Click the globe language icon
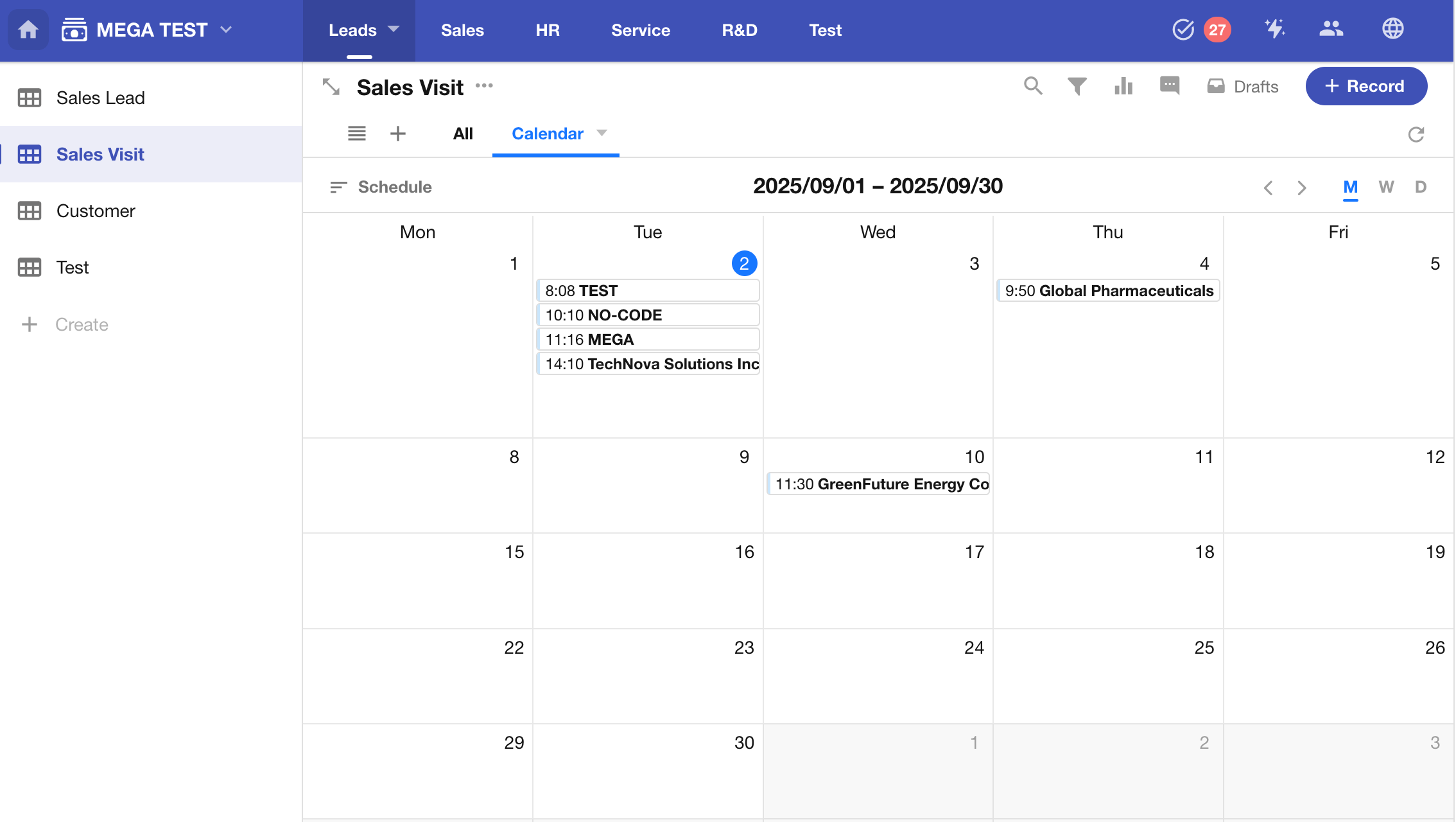 [x=1392, y=30]
